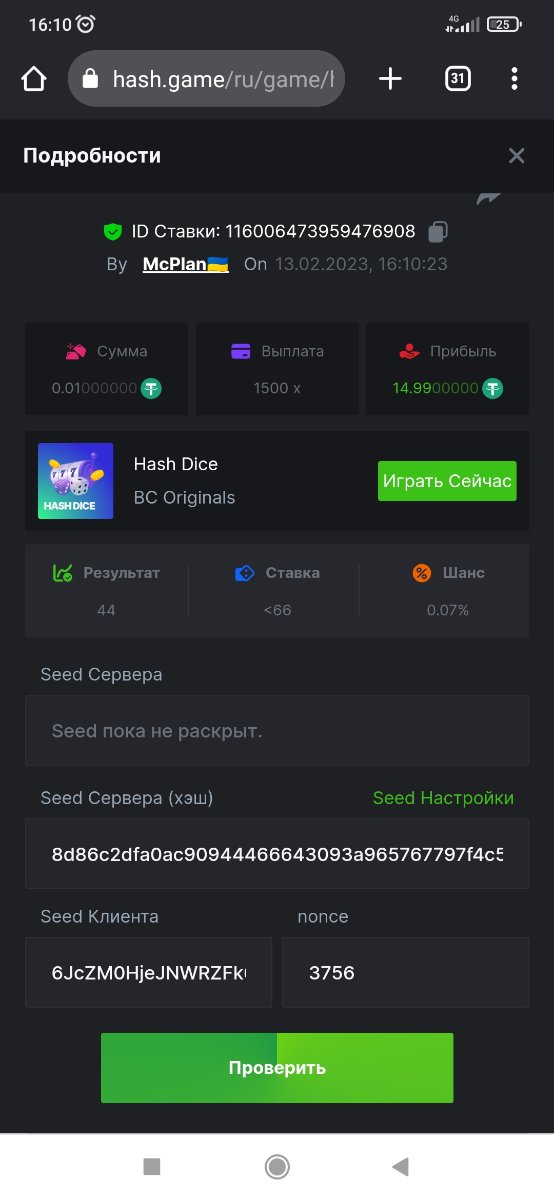Image resolution: width=554 pixels, height=1200 pixels.
Task: Open McPlan user profile link
Action: pos(186,264)
